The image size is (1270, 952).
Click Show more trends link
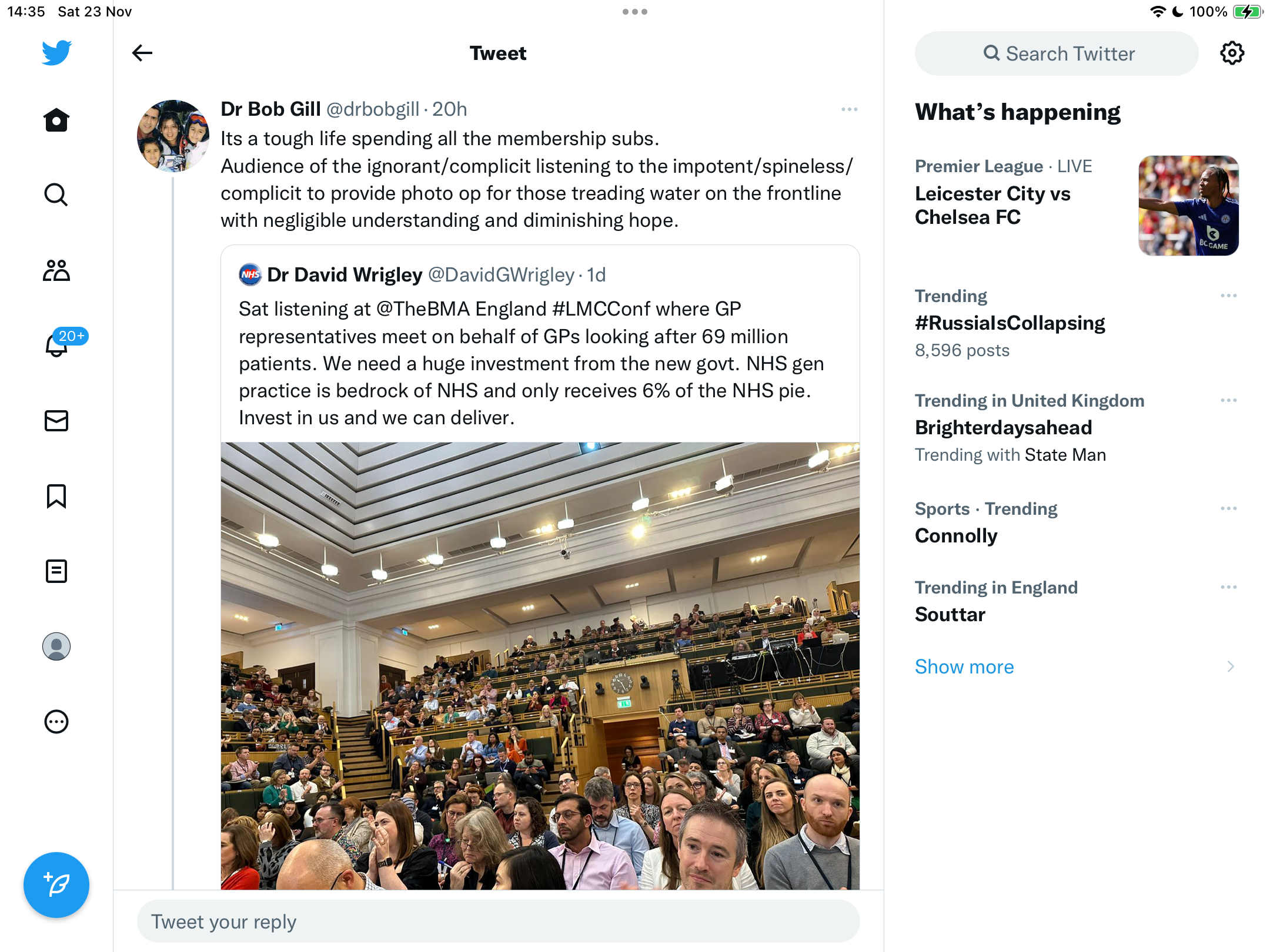click(x=964, y=666)
